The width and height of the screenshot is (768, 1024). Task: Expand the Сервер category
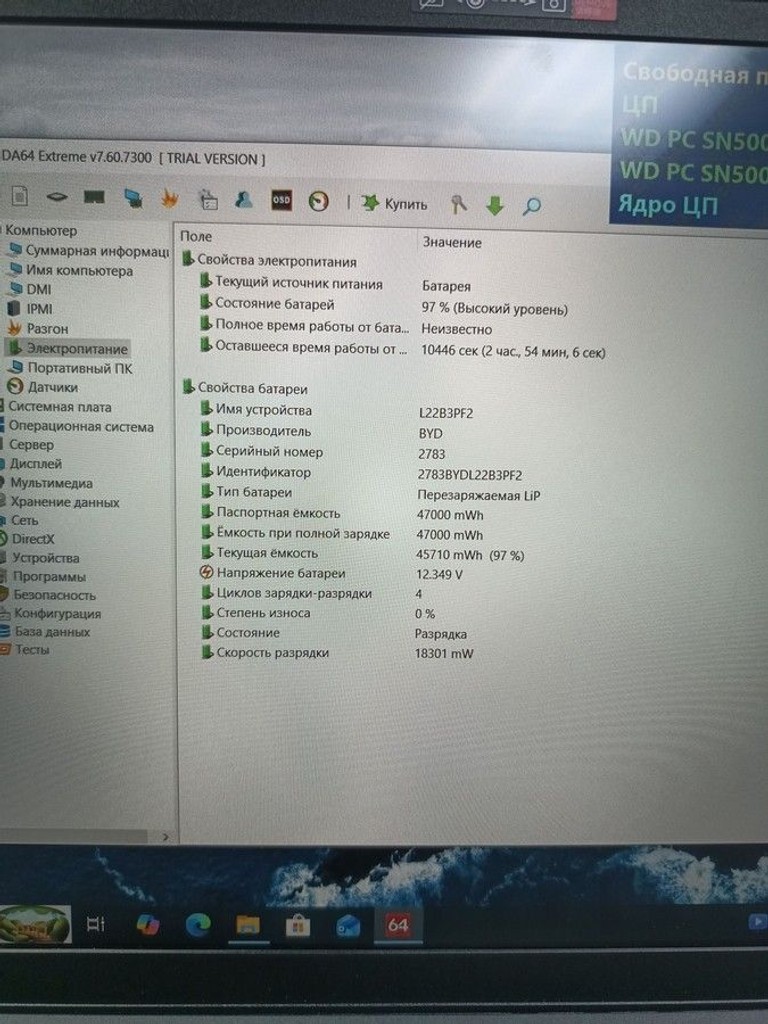pyautogui.click(x=30, y=445)
